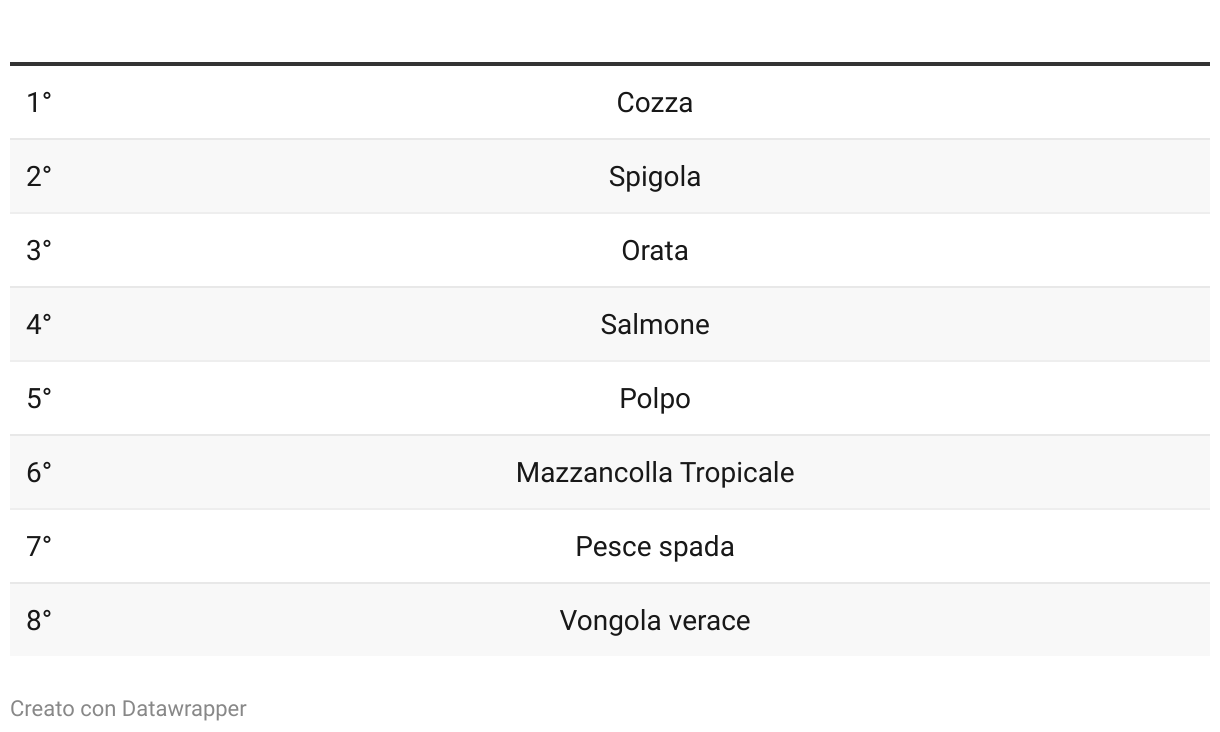Select the 3° rank cell
This screenshot has height=732, width=1220.
point(39,251)
